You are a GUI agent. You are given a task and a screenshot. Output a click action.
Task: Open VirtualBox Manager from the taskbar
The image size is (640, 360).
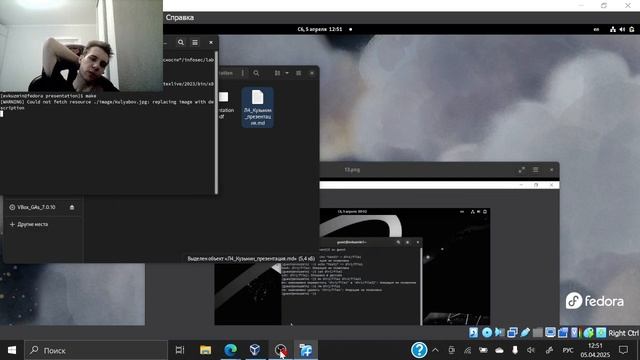255,350
